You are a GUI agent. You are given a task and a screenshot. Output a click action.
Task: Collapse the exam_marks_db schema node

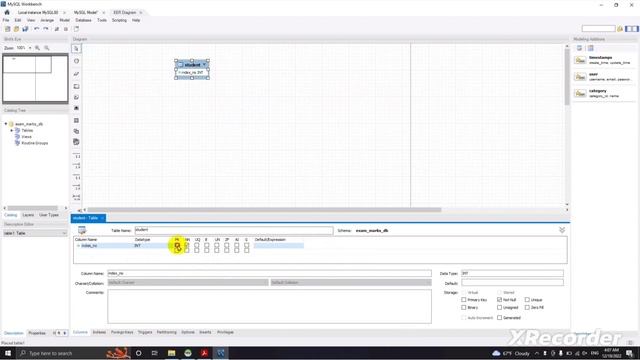pyautogui.click(x=6, y=124)
